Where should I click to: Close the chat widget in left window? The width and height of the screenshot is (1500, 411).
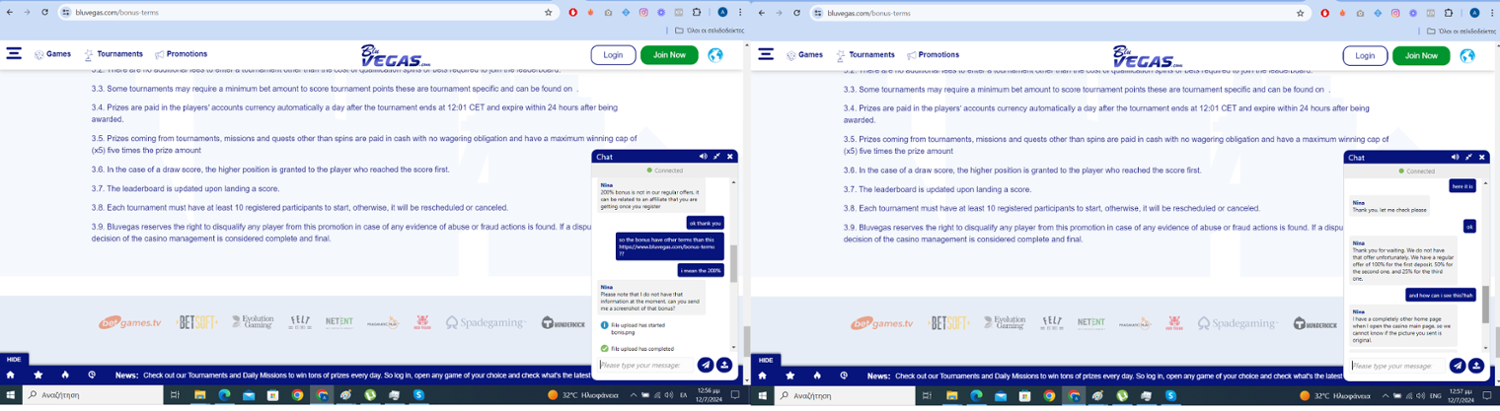click(x=730, y=157)
